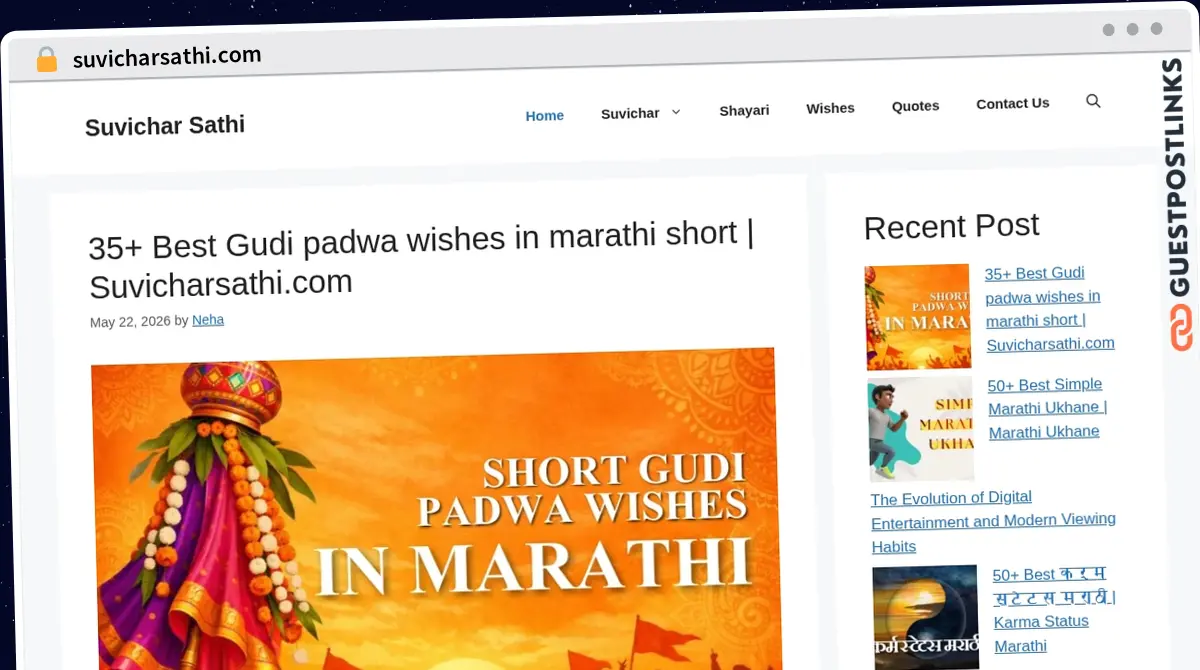Image resolution: width=1200 pixels, height=670 pixels.
Task: Click the Gudi padwa sidebar thumbnail
Action: click(917, 317)
